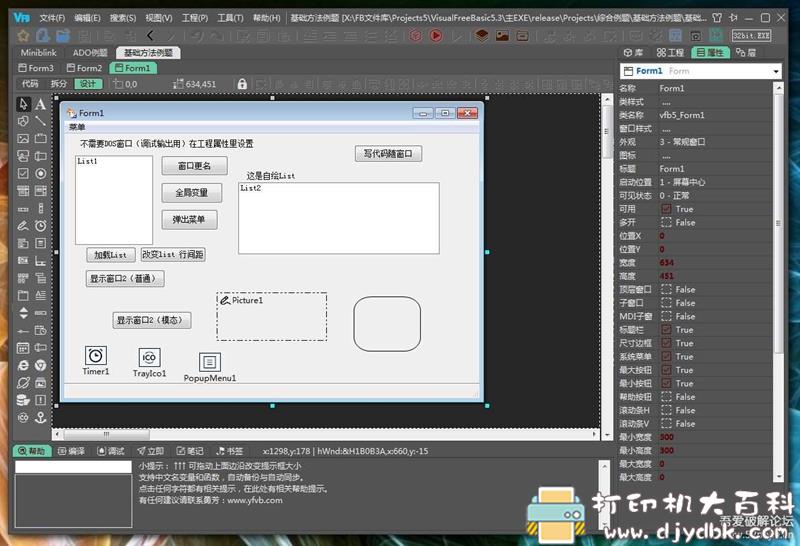The height and width of the screenshot is (546, 800).
Task: Open the 工程(P) menu
Action: coord(195,18)
